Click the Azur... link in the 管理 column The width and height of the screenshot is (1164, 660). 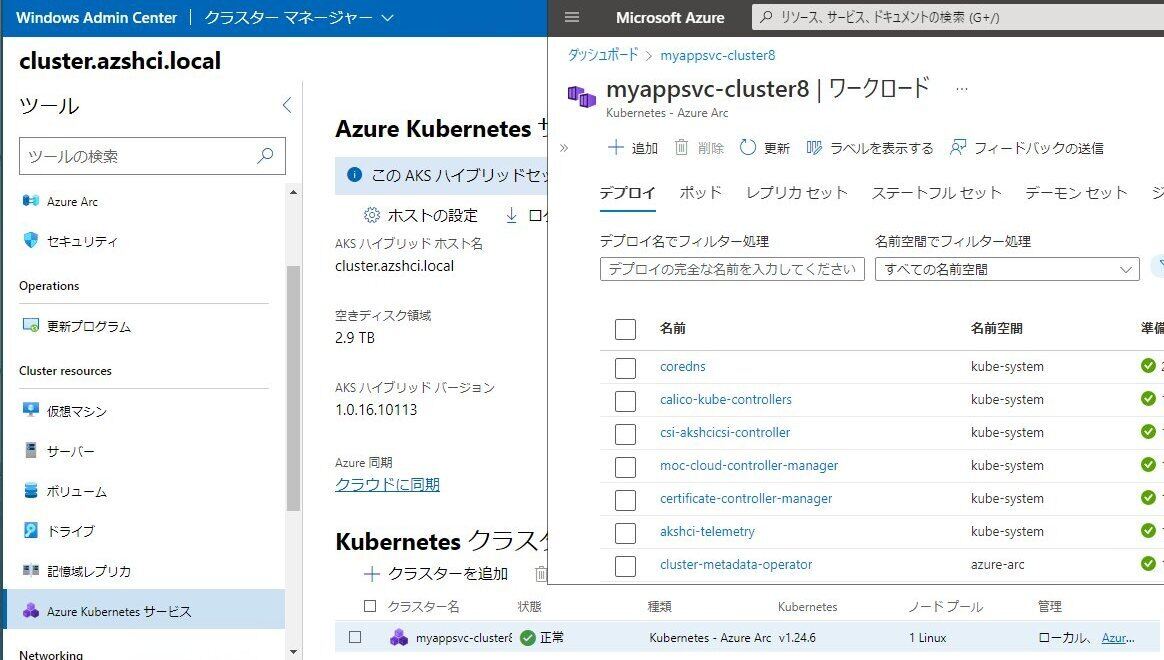tap(1117, 637)
